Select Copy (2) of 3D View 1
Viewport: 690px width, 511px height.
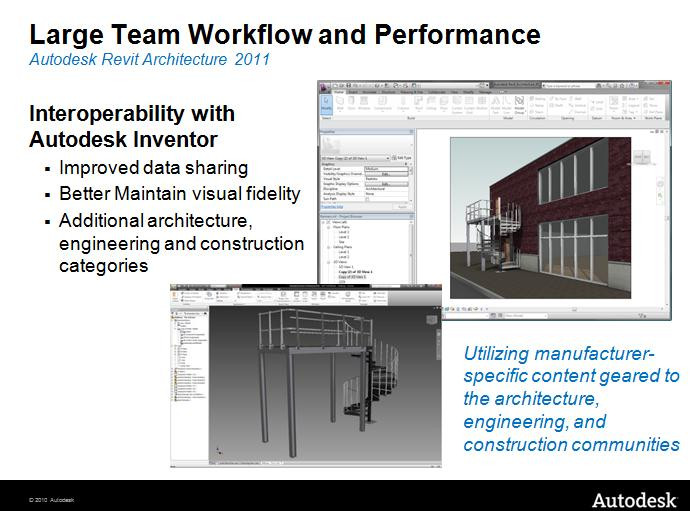[x=356, y=272]
